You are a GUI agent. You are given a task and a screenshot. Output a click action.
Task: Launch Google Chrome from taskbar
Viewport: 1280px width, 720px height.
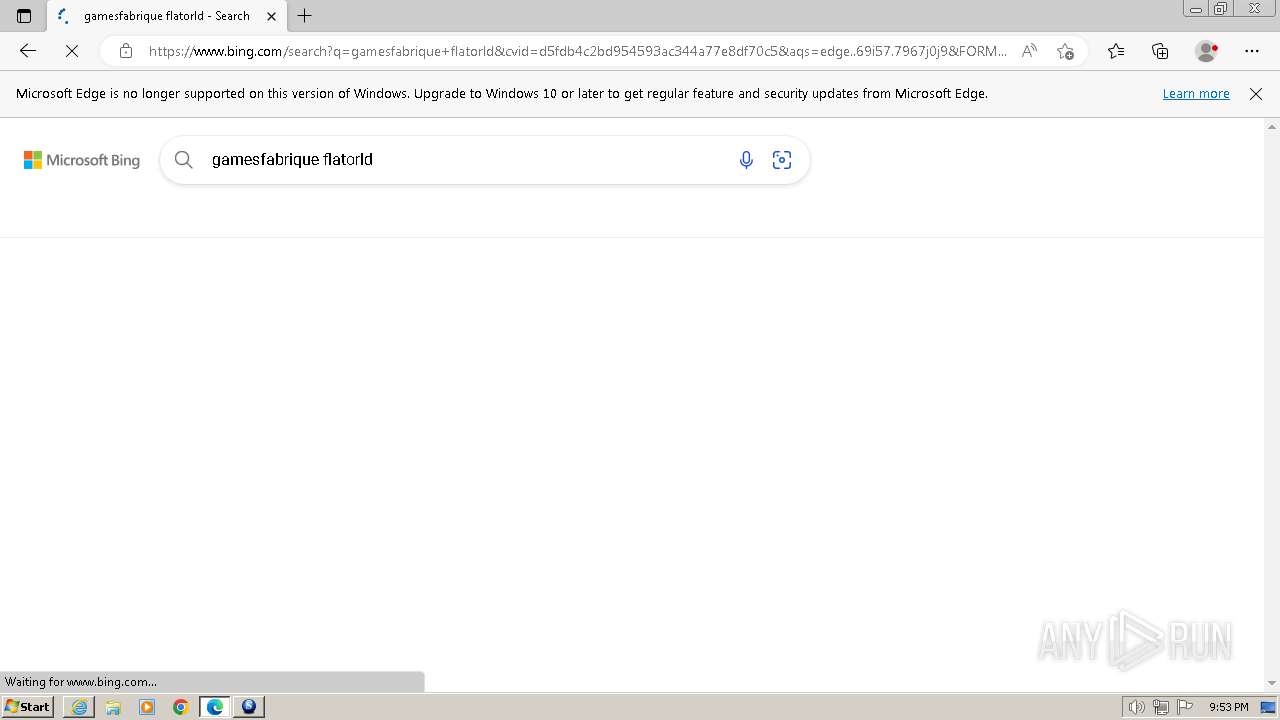(181, 707)
